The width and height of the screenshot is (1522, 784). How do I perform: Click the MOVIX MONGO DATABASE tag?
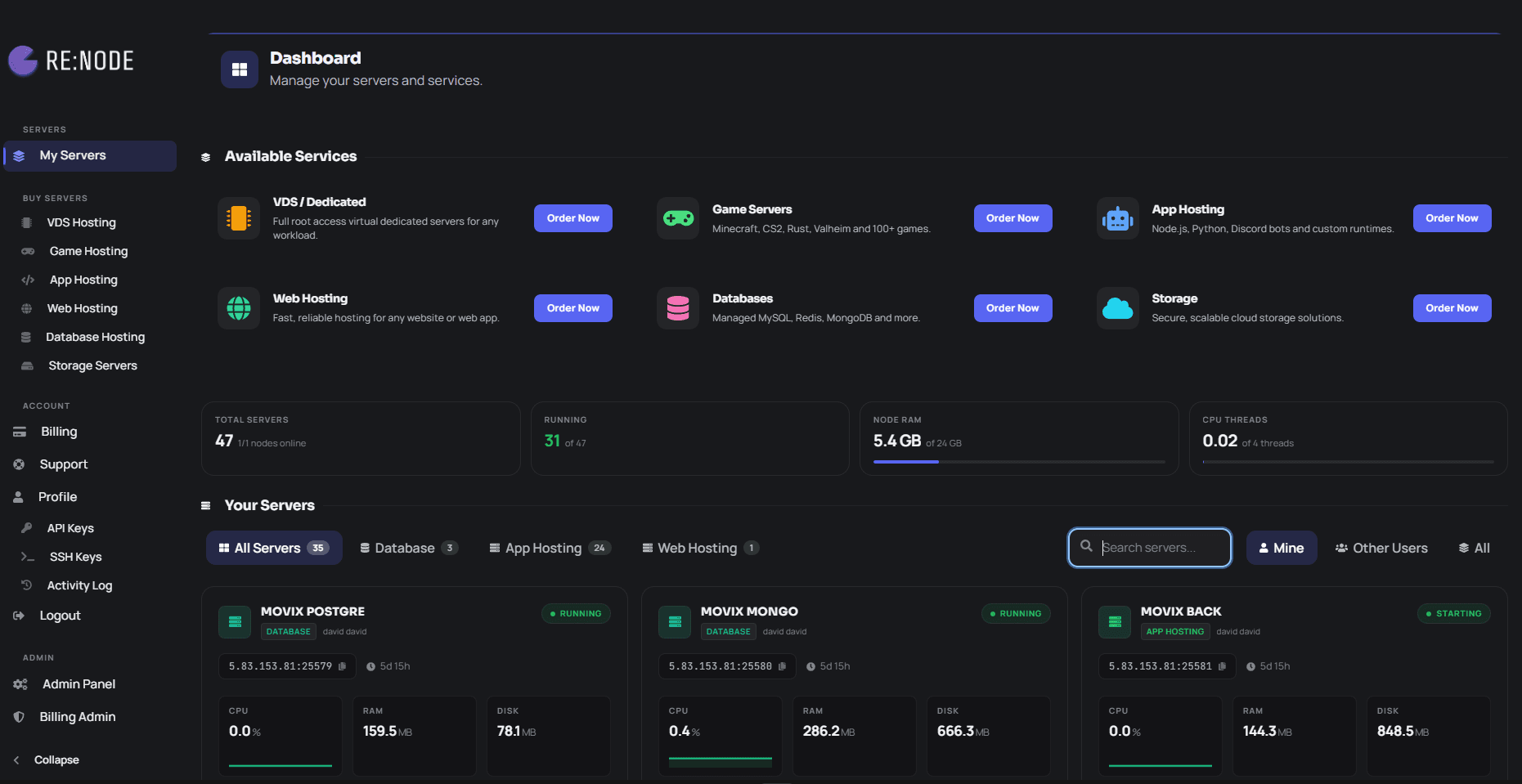tap(728, 632)
